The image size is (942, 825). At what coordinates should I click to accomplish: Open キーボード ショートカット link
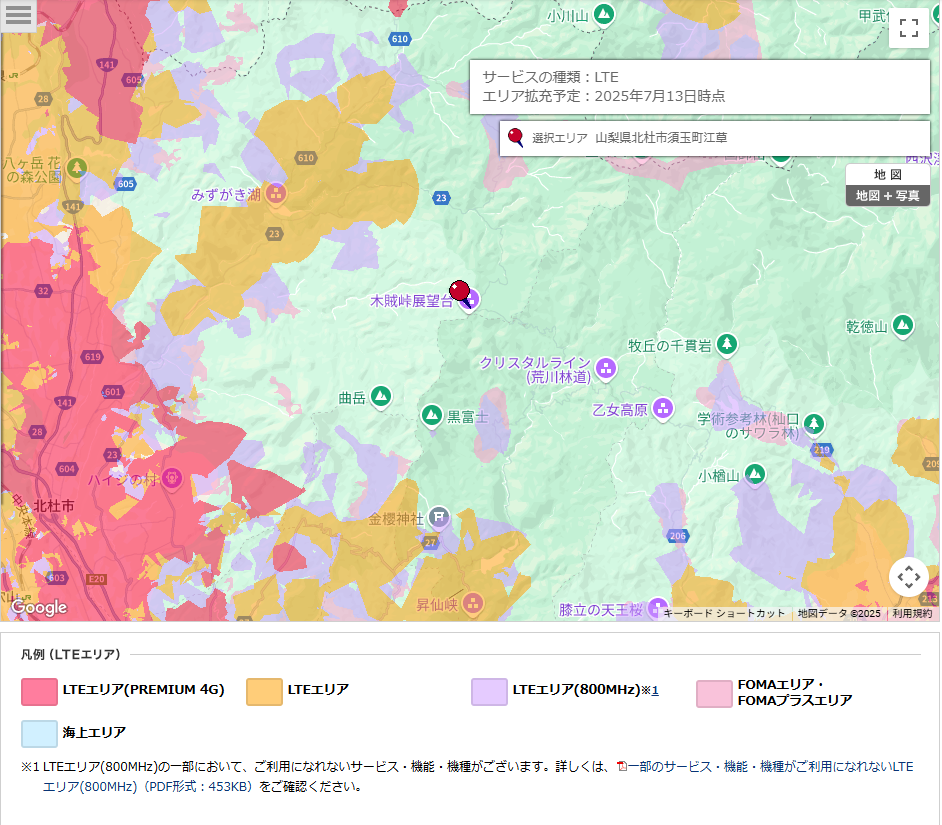click(724, 613)
